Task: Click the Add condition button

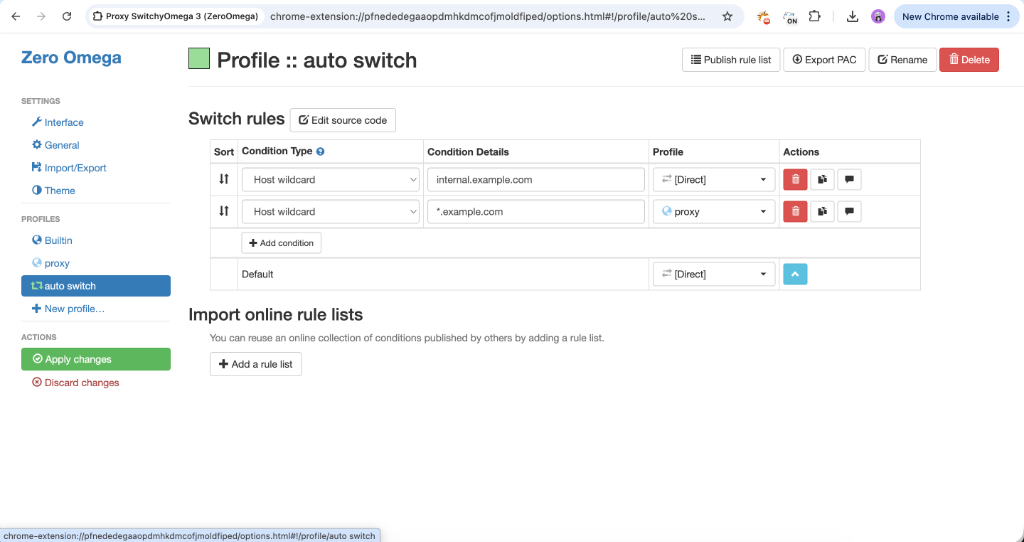Action: [281, 243]
